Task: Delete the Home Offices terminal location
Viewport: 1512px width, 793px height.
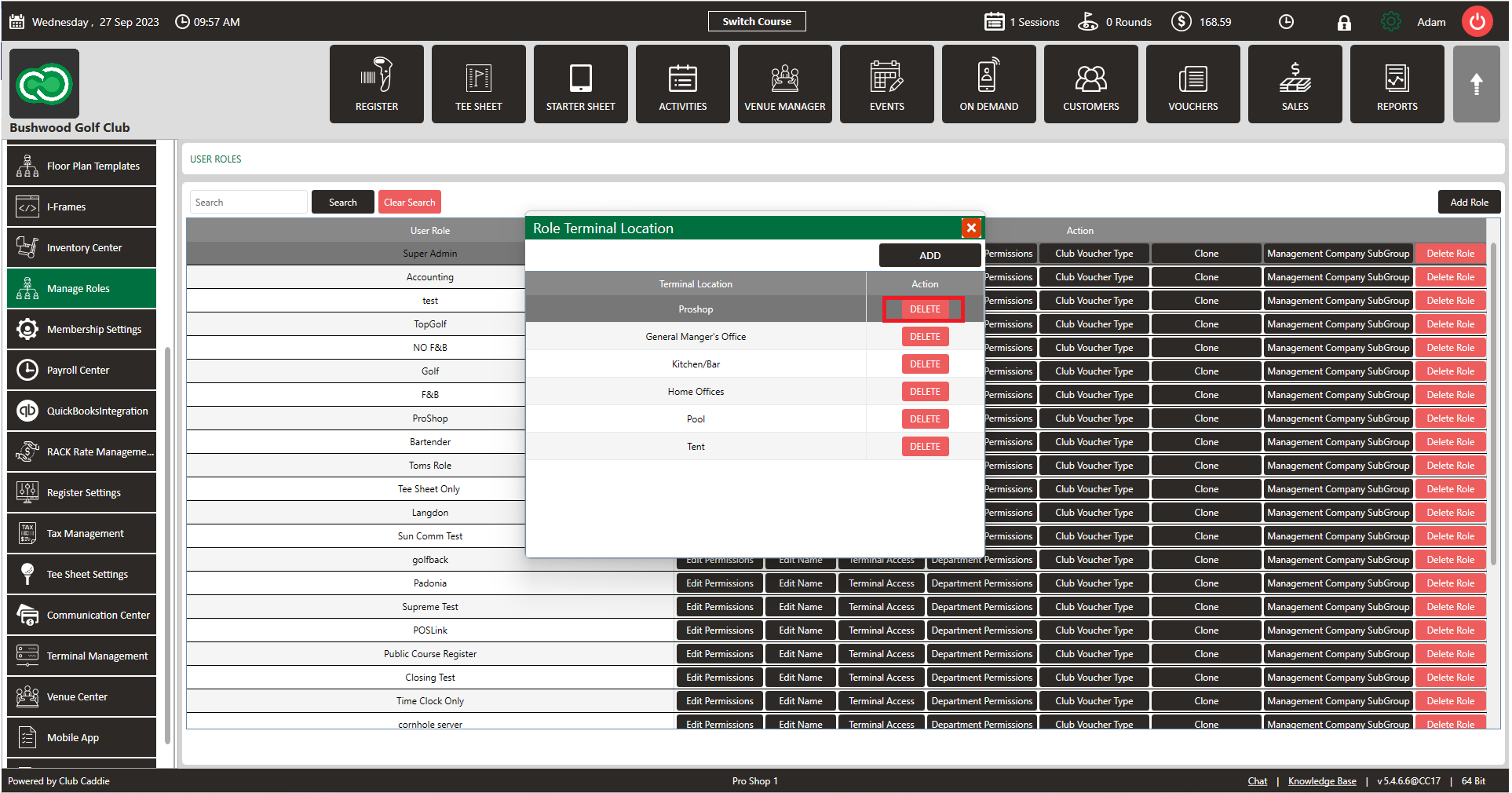Action: click(x=925, y=392)
